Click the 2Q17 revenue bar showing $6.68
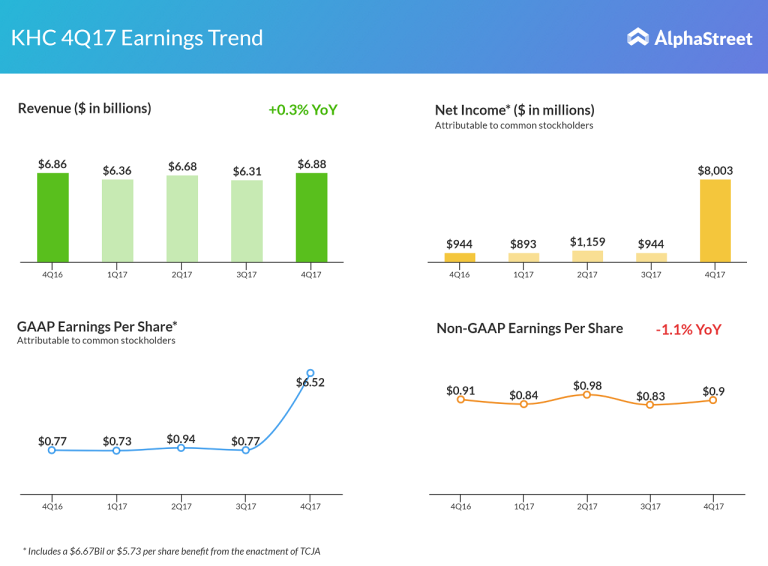768x566 pixels. coord(182,219)
